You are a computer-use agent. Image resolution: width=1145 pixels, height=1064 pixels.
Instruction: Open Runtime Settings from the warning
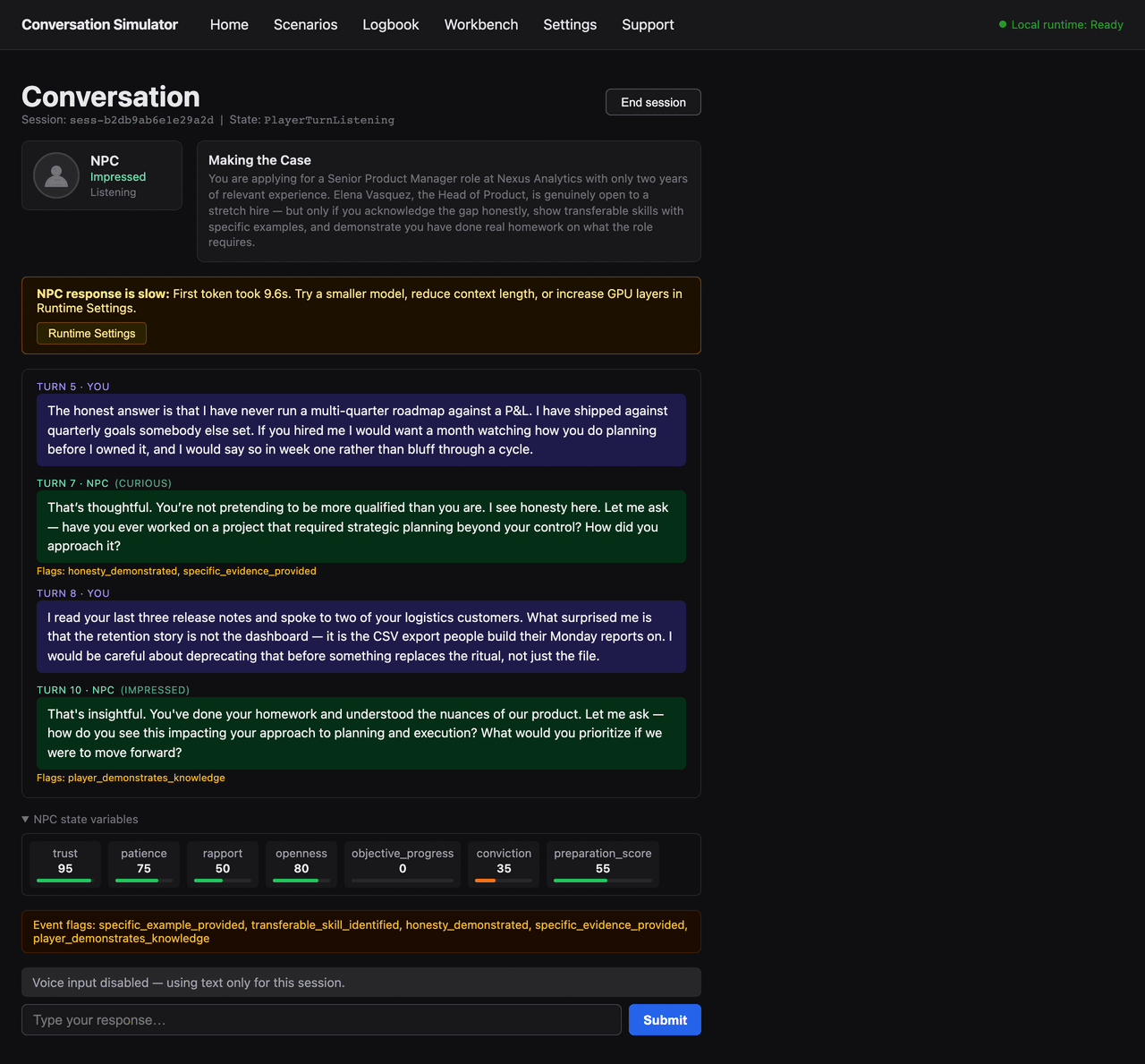click(91, 333)
